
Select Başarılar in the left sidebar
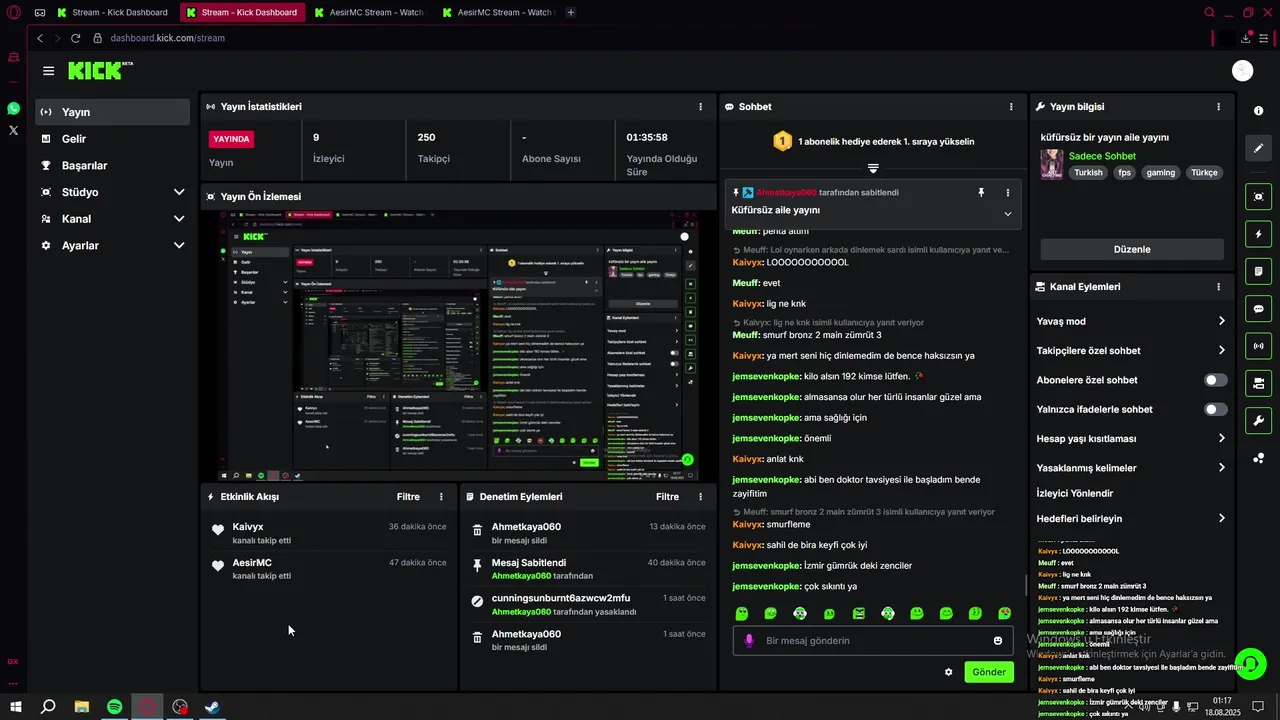click(x=113, y=165)
